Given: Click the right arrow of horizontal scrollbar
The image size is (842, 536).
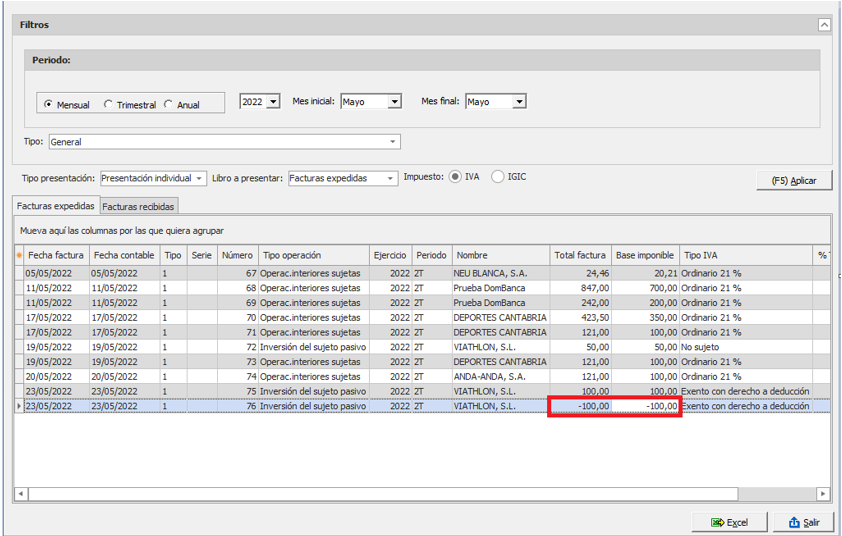Looking at the screenshot, I should pos(823,494).
